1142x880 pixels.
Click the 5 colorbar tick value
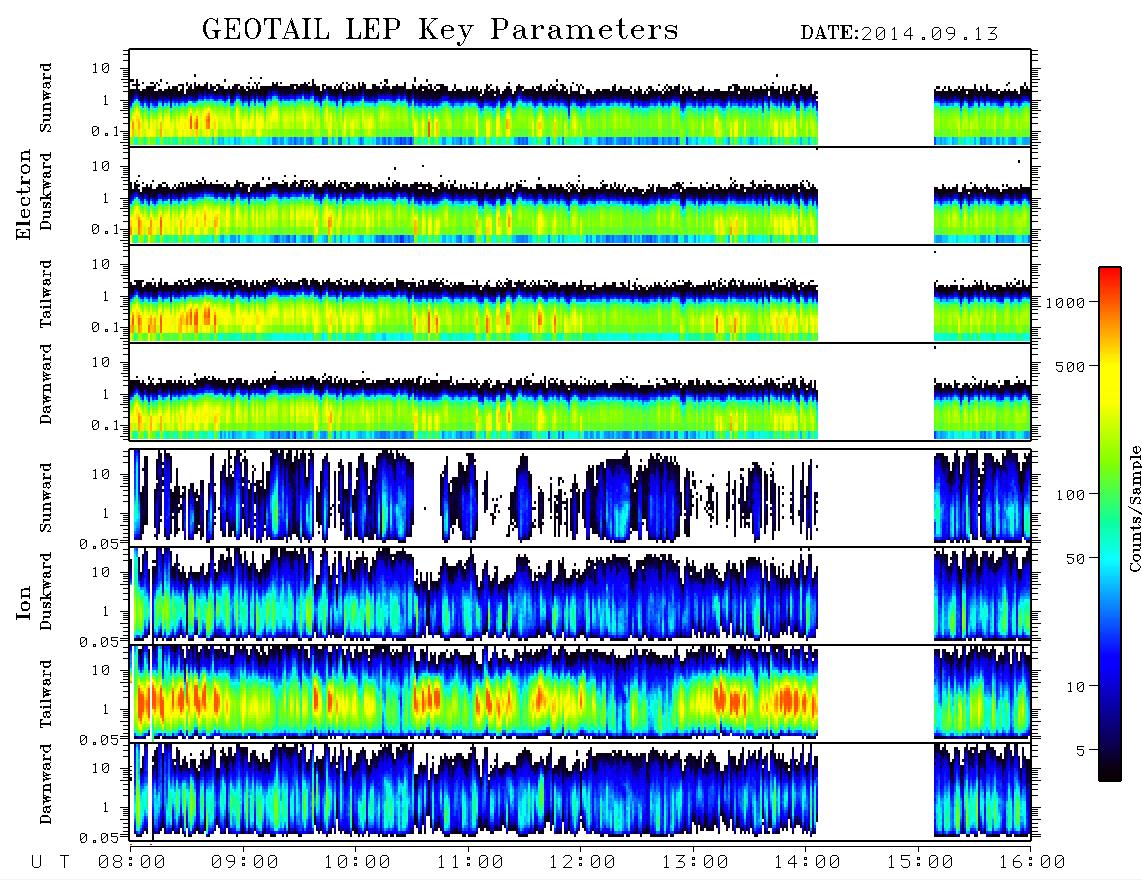(x=1080, y=751)
